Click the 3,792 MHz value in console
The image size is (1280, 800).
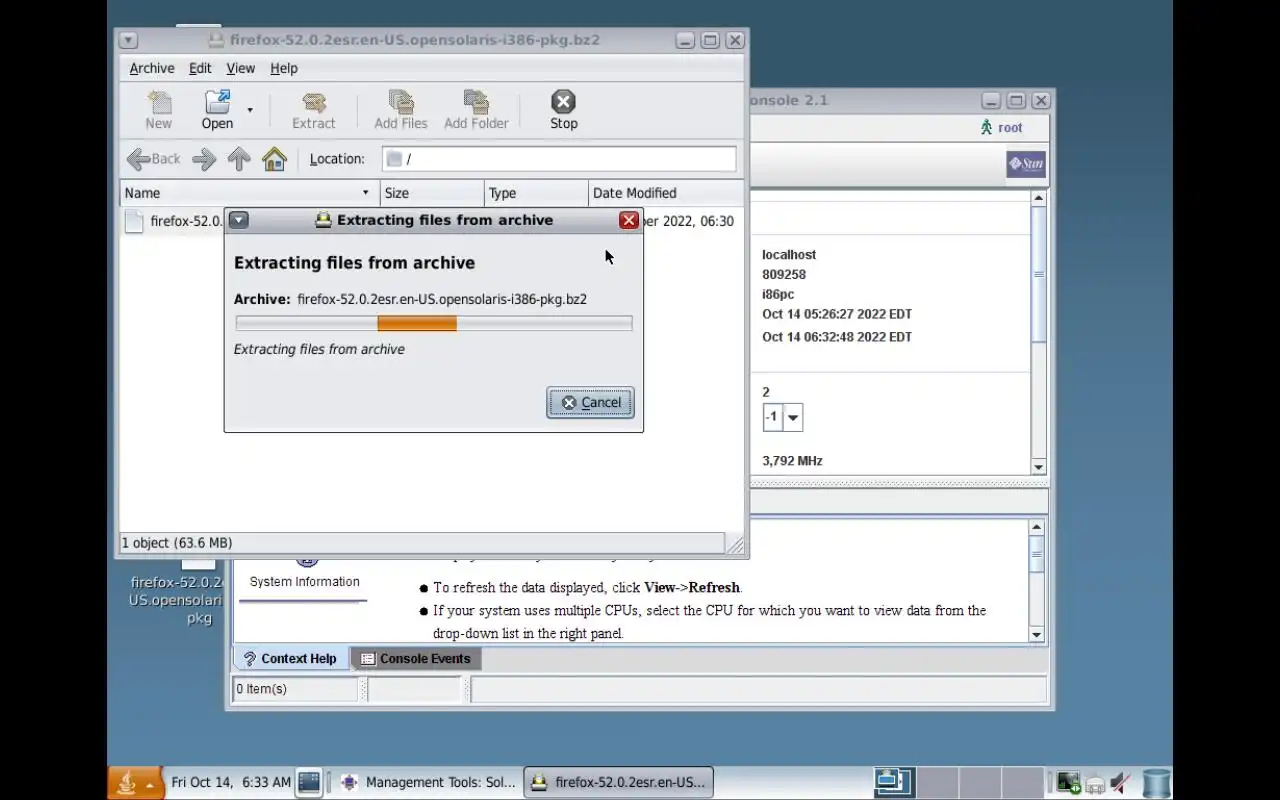[x=792, y=461]
